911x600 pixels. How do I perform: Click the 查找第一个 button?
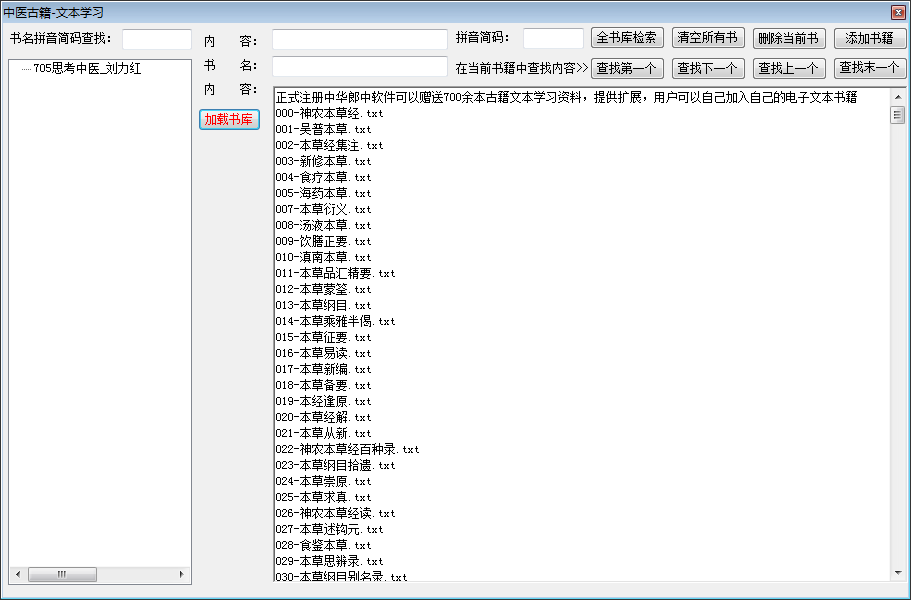click(x=627, y=68)
